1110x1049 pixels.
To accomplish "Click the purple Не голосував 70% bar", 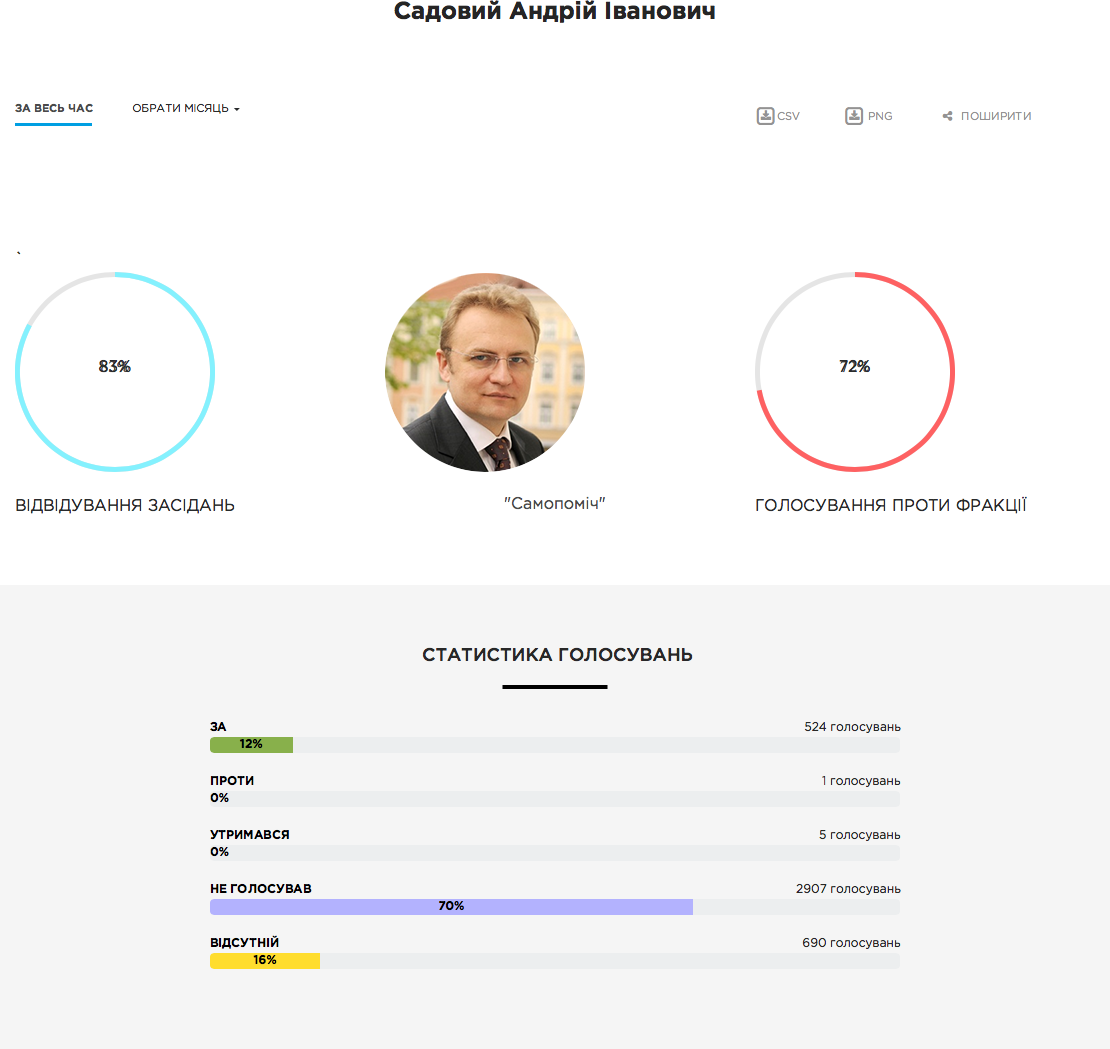I will click(451, 907).
